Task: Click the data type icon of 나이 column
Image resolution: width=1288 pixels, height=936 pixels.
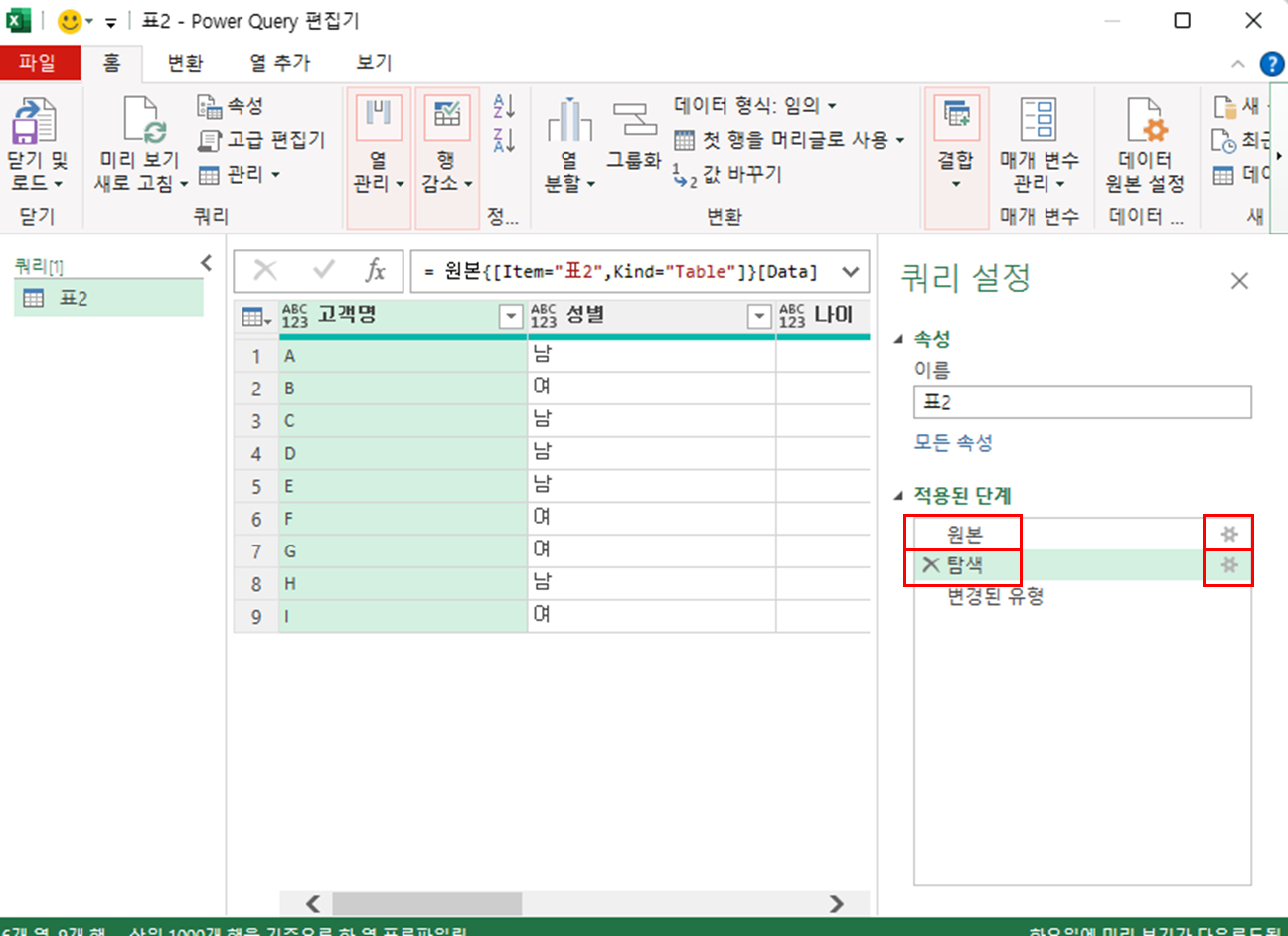Action: (792, 317)
